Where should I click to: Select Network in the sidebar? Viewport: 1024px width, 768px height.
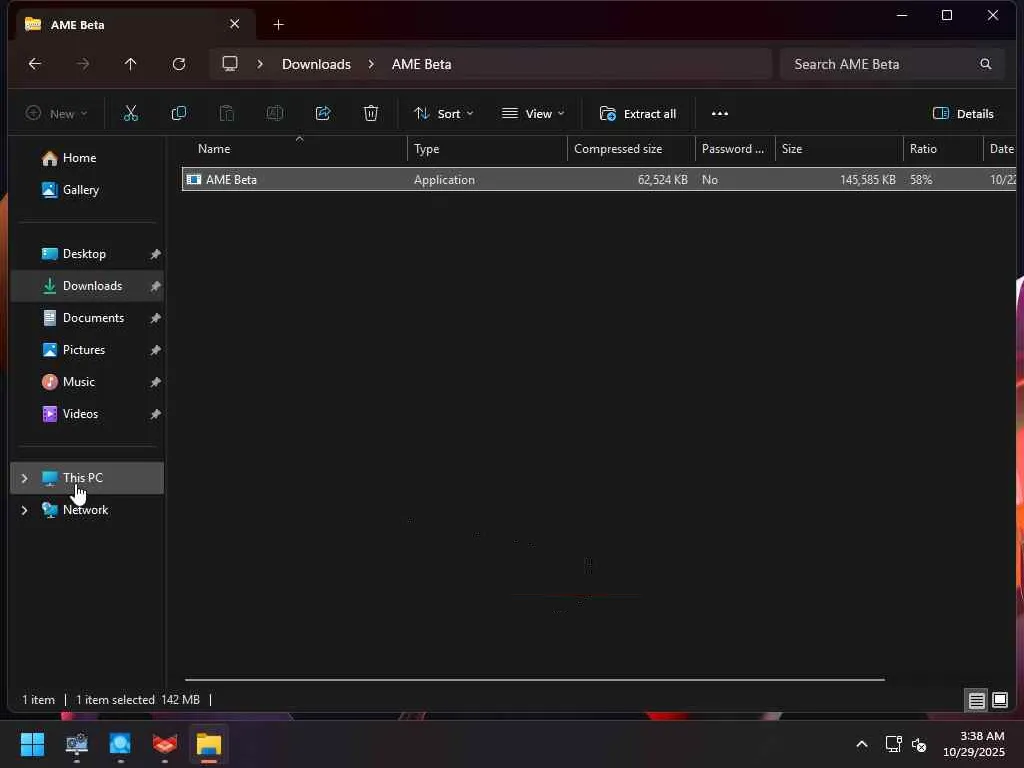click(x=87, y=510)
